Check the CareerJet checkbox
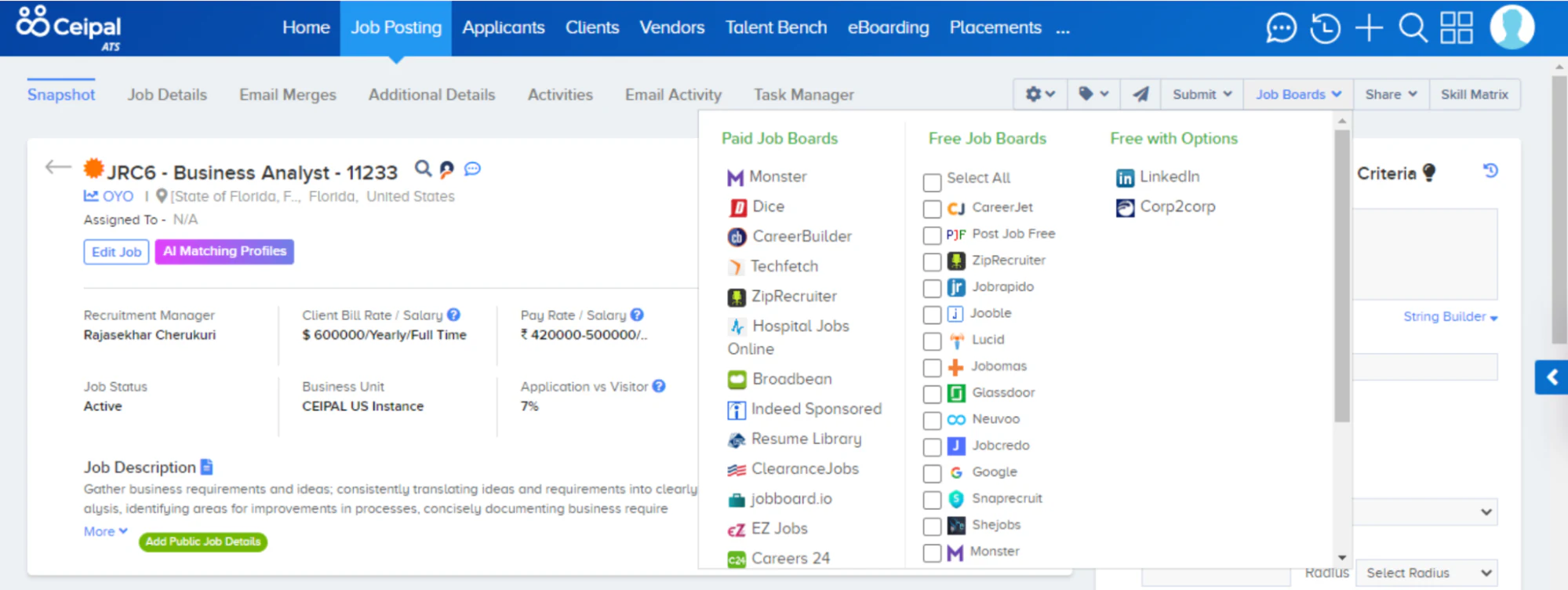The width and height of the screenshot is (1568, 590). (932, 209)
